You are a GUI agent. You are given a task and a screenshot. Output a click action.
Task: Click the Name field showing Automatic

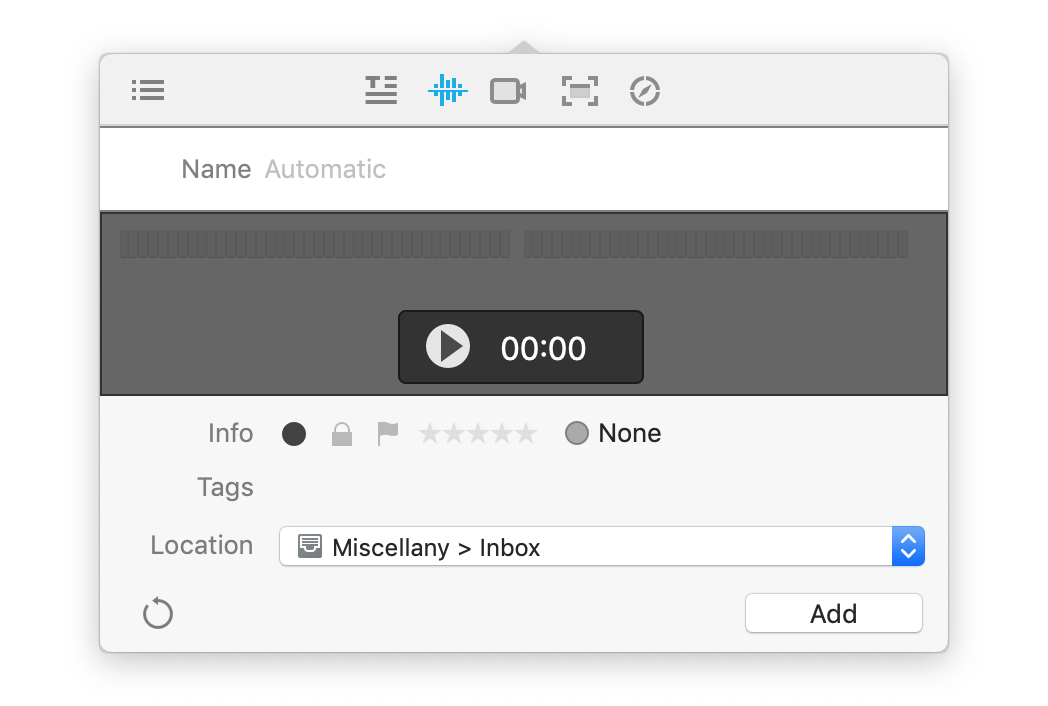point(600,170)
